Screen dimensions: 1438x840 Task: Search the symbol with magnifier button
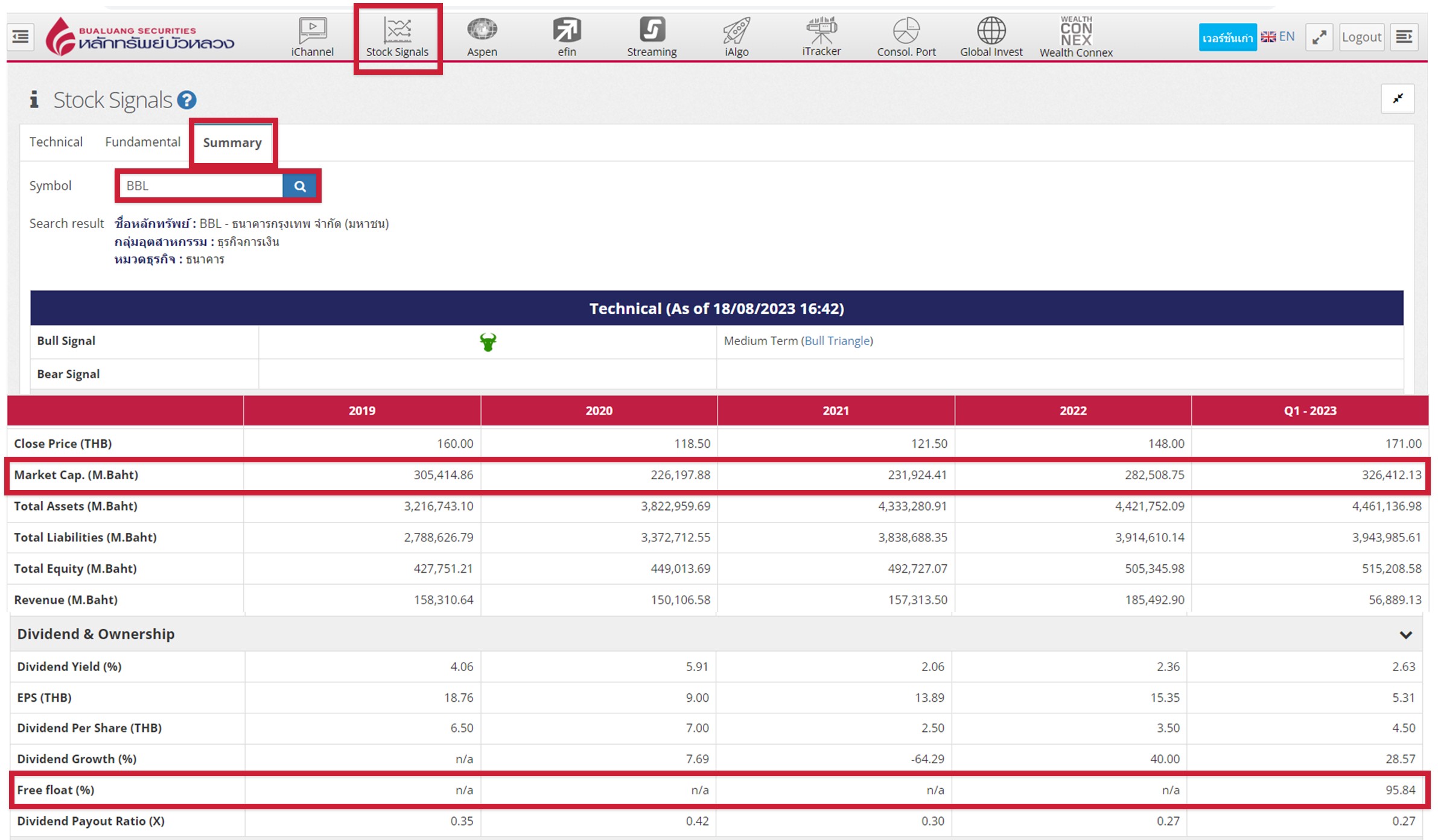299,186
